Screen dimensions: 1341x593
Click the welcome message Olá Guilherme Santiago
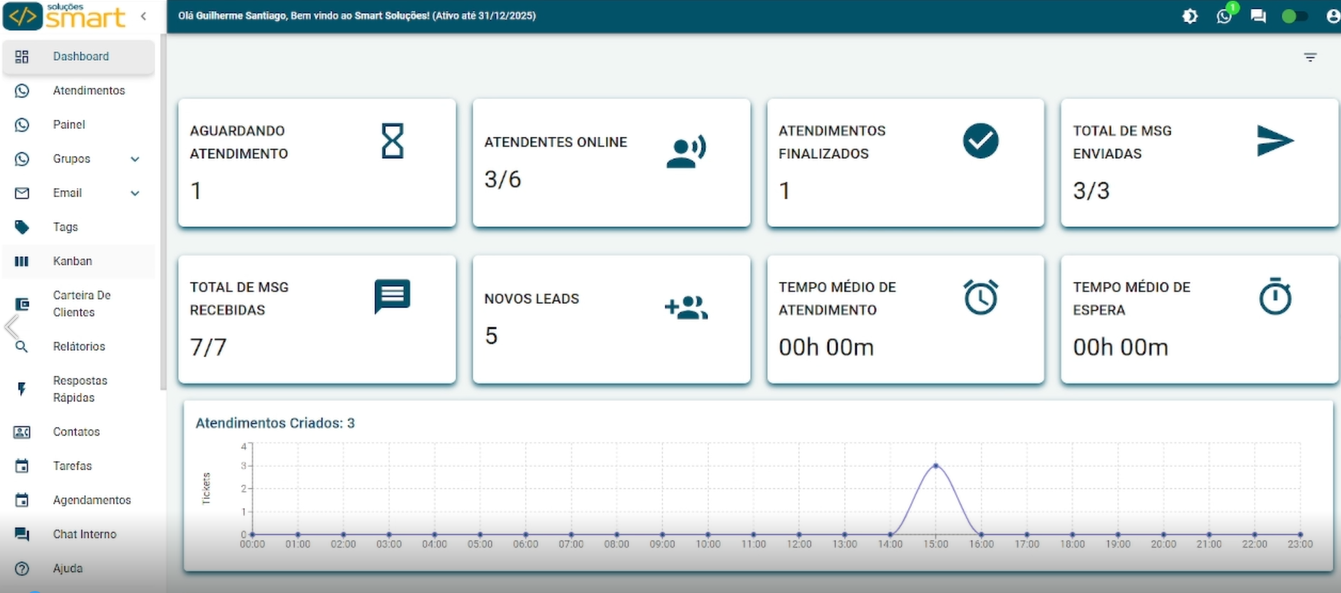tap(357, 16)
